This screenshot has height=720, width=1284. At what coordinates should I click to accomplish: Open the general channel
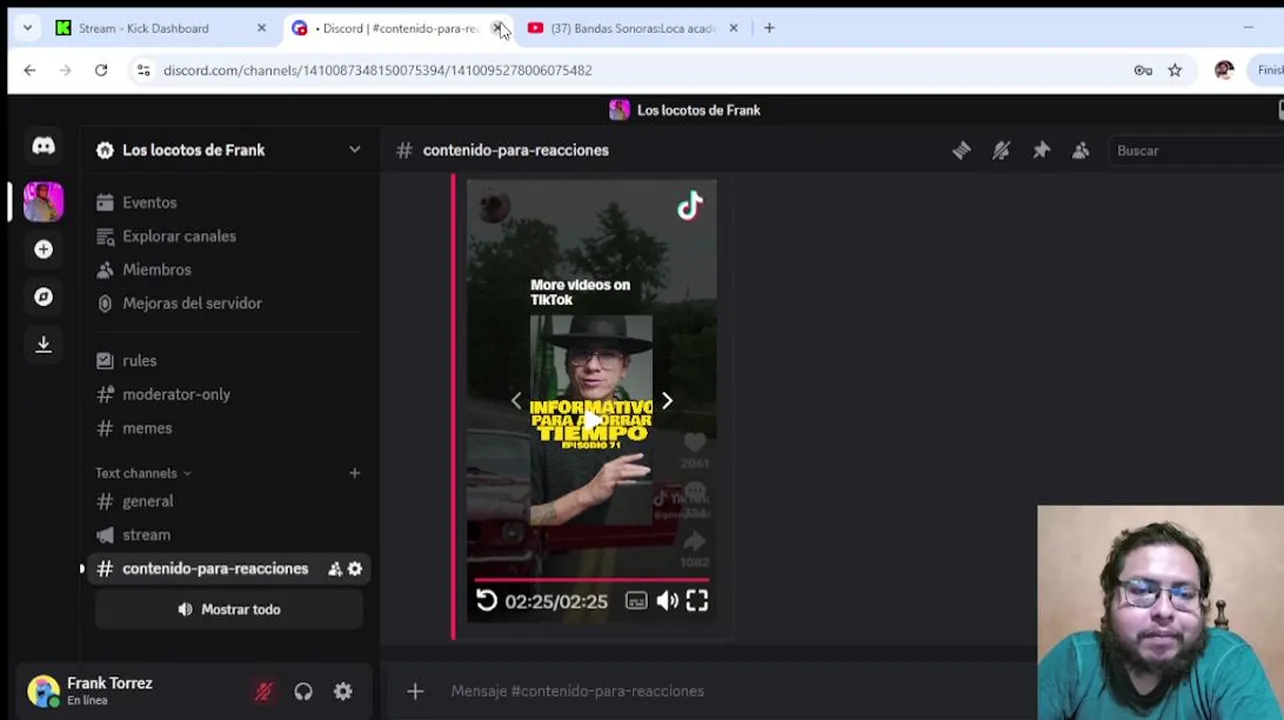click(228, 501)
